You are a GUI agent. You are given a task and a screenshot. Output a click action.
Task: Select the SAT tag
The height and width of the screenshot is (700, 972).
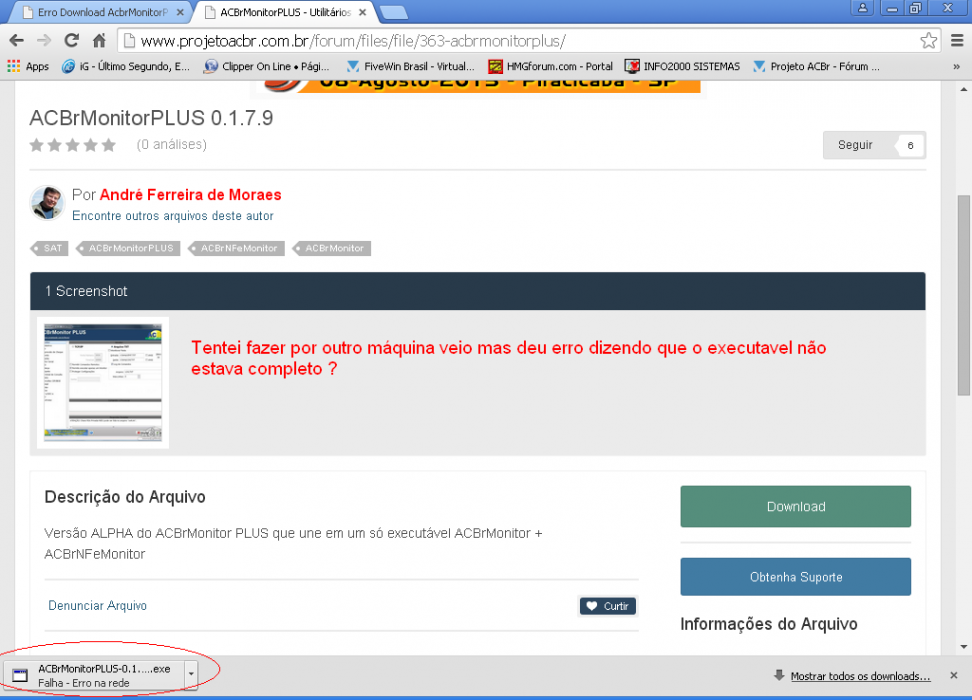coord(50,248)
